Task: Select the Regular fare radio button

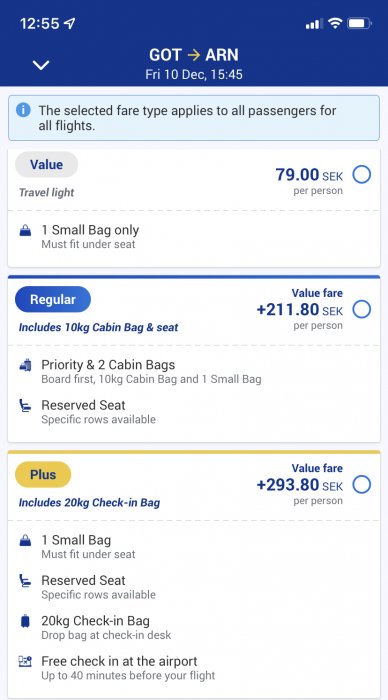Action: (x=362, y=309)
